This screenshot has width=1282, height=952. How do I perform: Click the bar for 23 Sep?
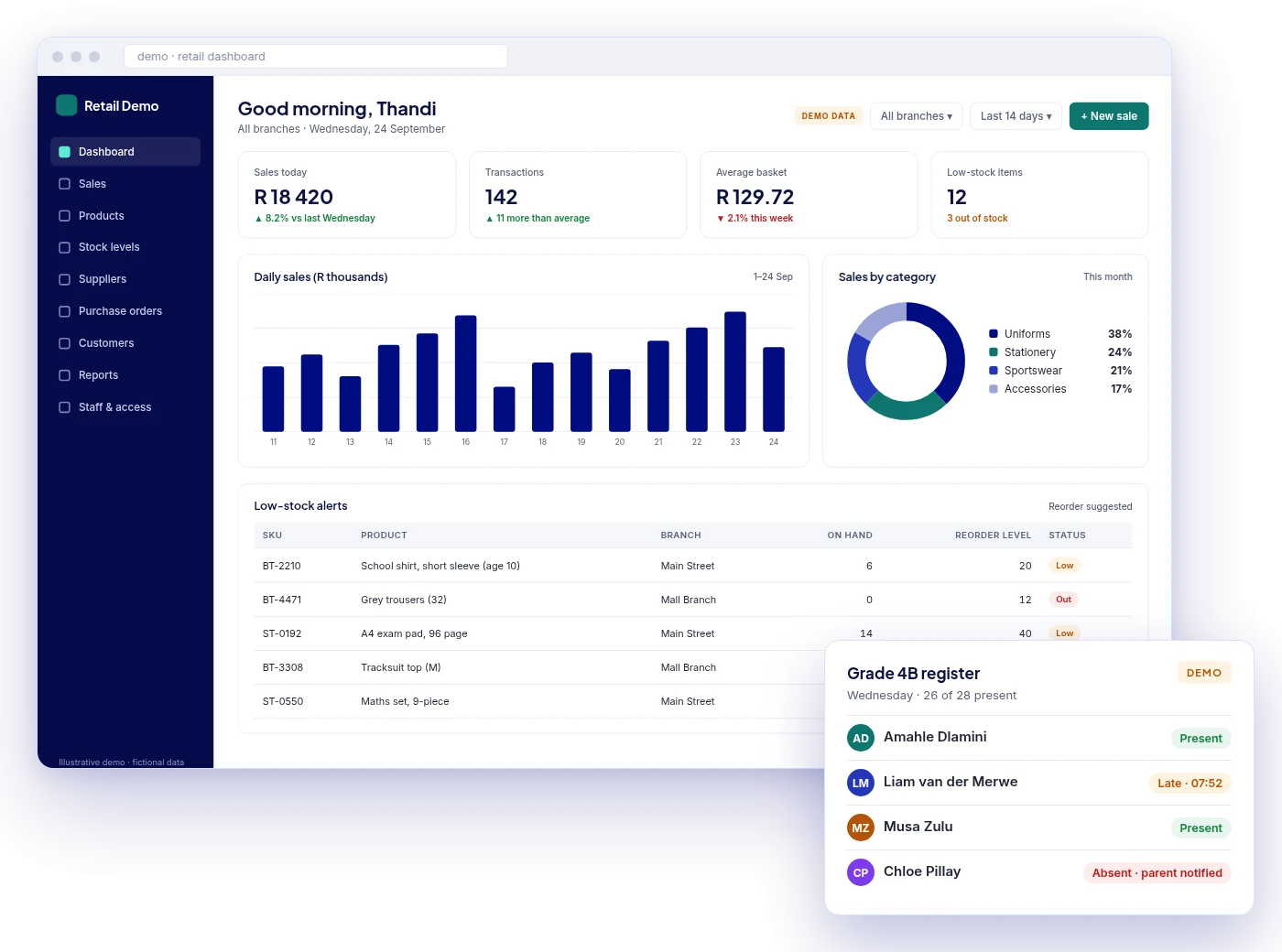click(735, 372)
